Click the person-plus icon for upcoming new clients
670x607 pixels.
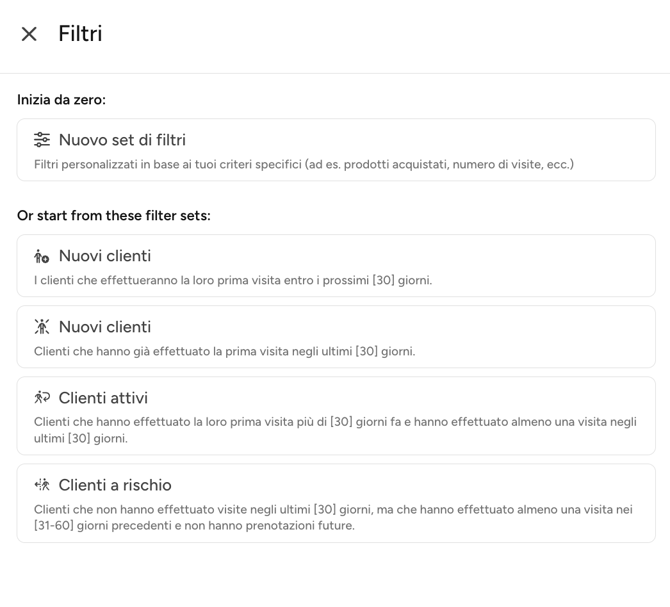[x=42, y=256]
